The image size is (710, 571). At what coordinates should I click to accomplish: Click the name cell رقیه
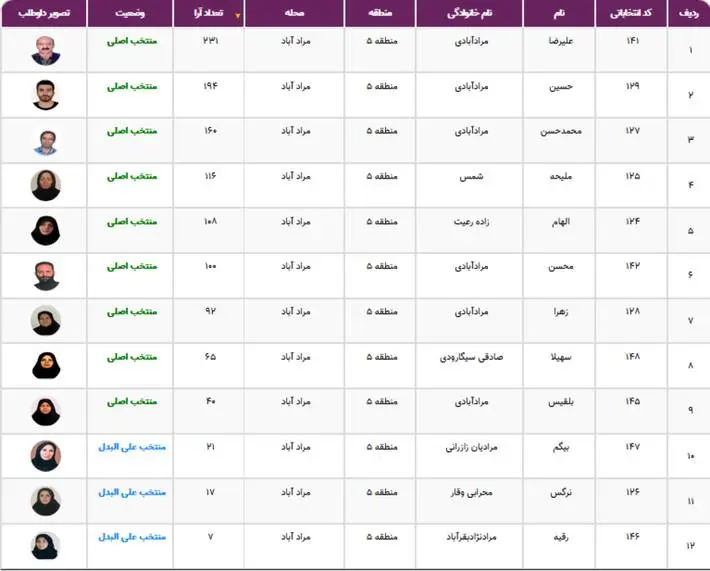561,537
